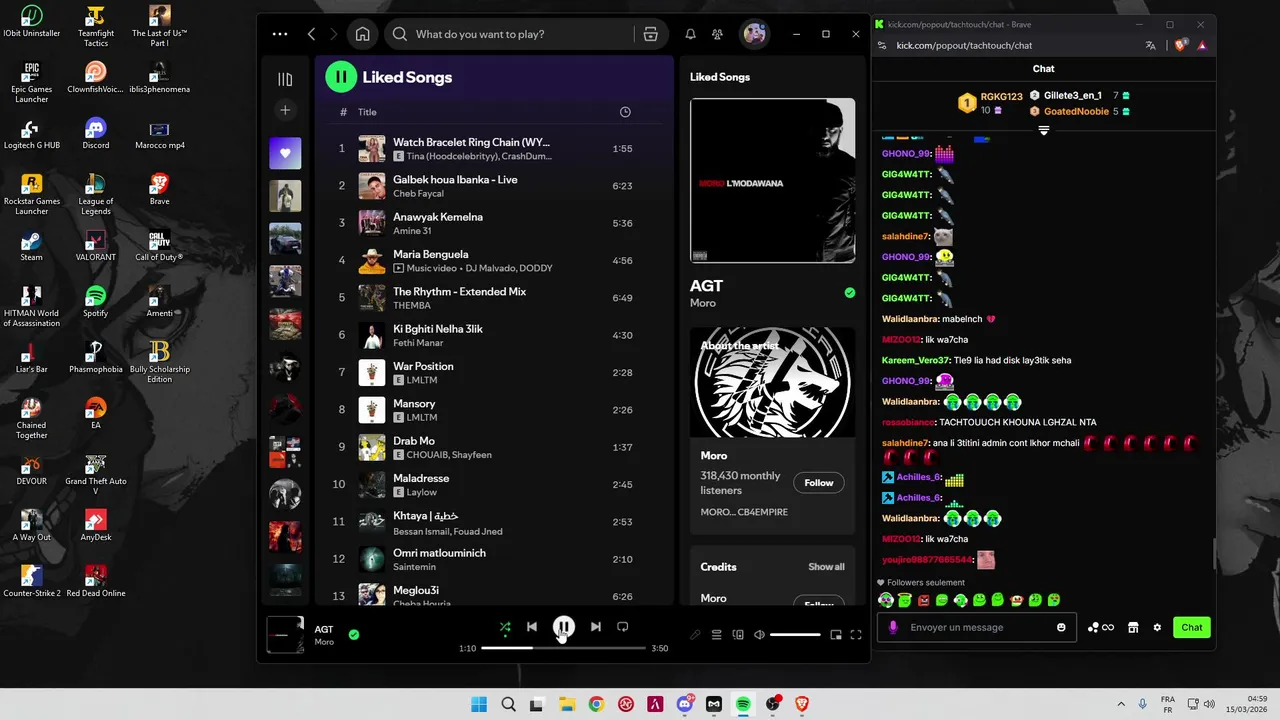Show hidden system tray icons
This screenshot has width=1280, height=720.
coord(1120,704)
